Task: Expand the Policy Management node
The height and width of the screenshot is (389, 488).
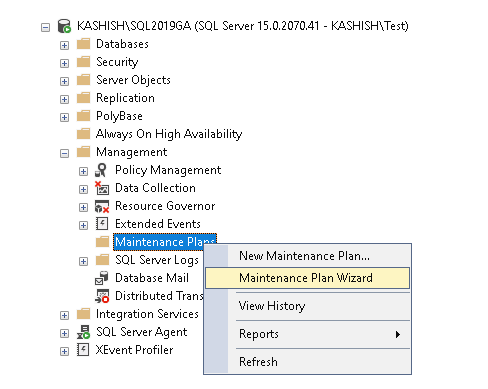Action: point(83,171)
